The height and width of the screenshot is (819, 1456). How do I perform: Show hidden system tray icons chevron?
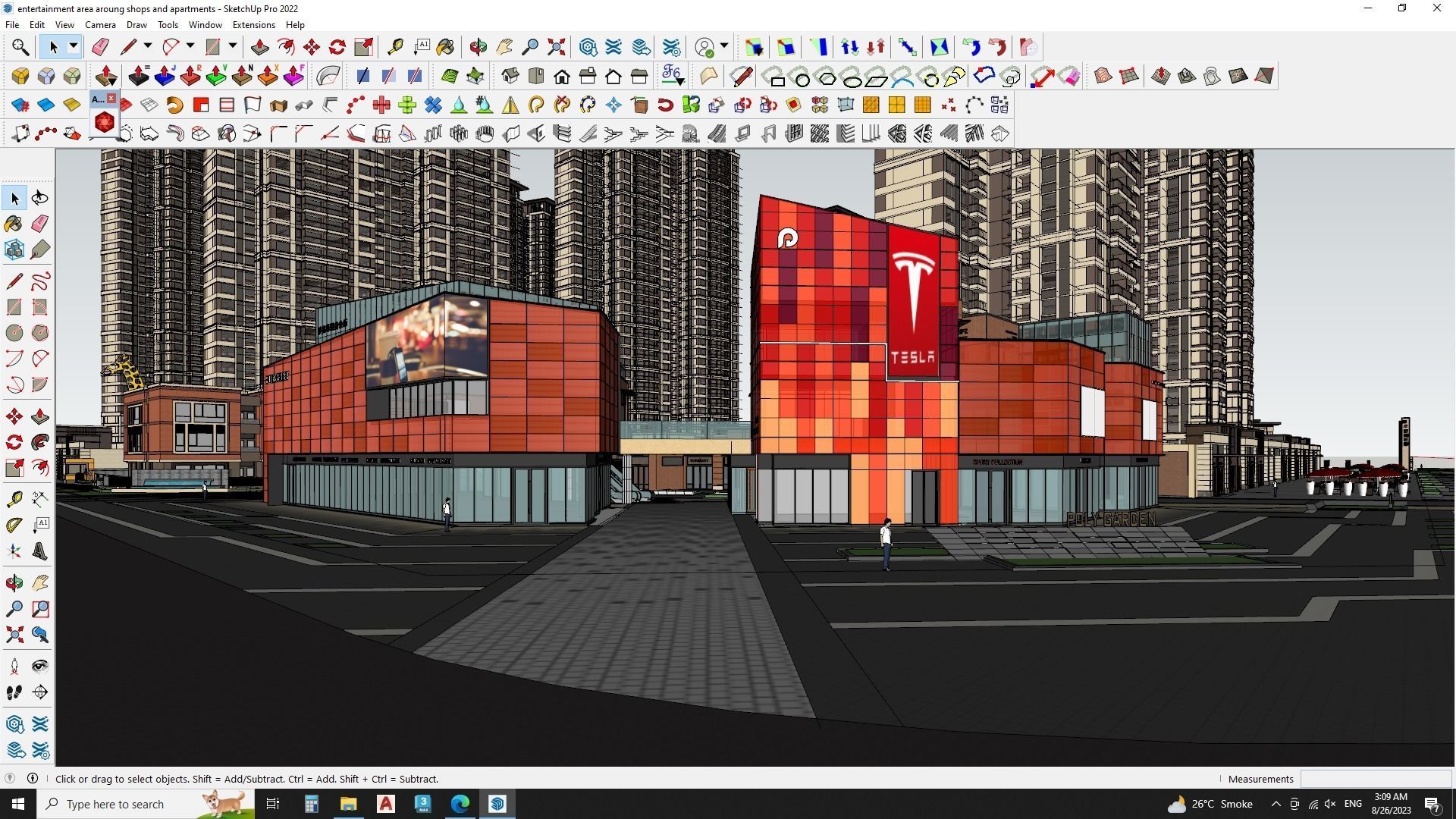point(1276,804)
